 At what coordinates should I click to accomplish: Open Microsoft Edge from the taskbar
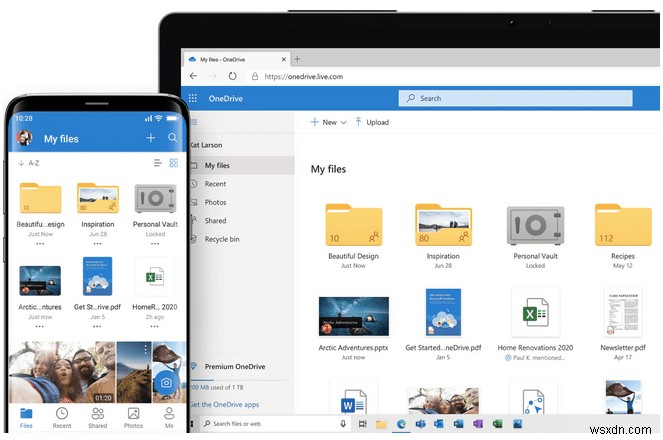(401, 424)
